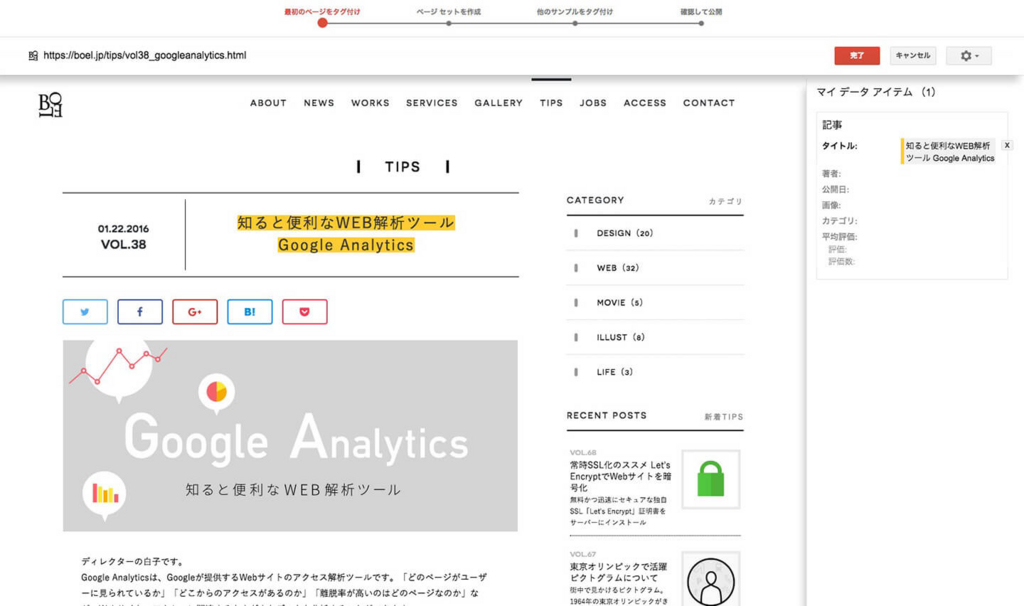Click the VOL.38 label

click(x=123, y=245)
